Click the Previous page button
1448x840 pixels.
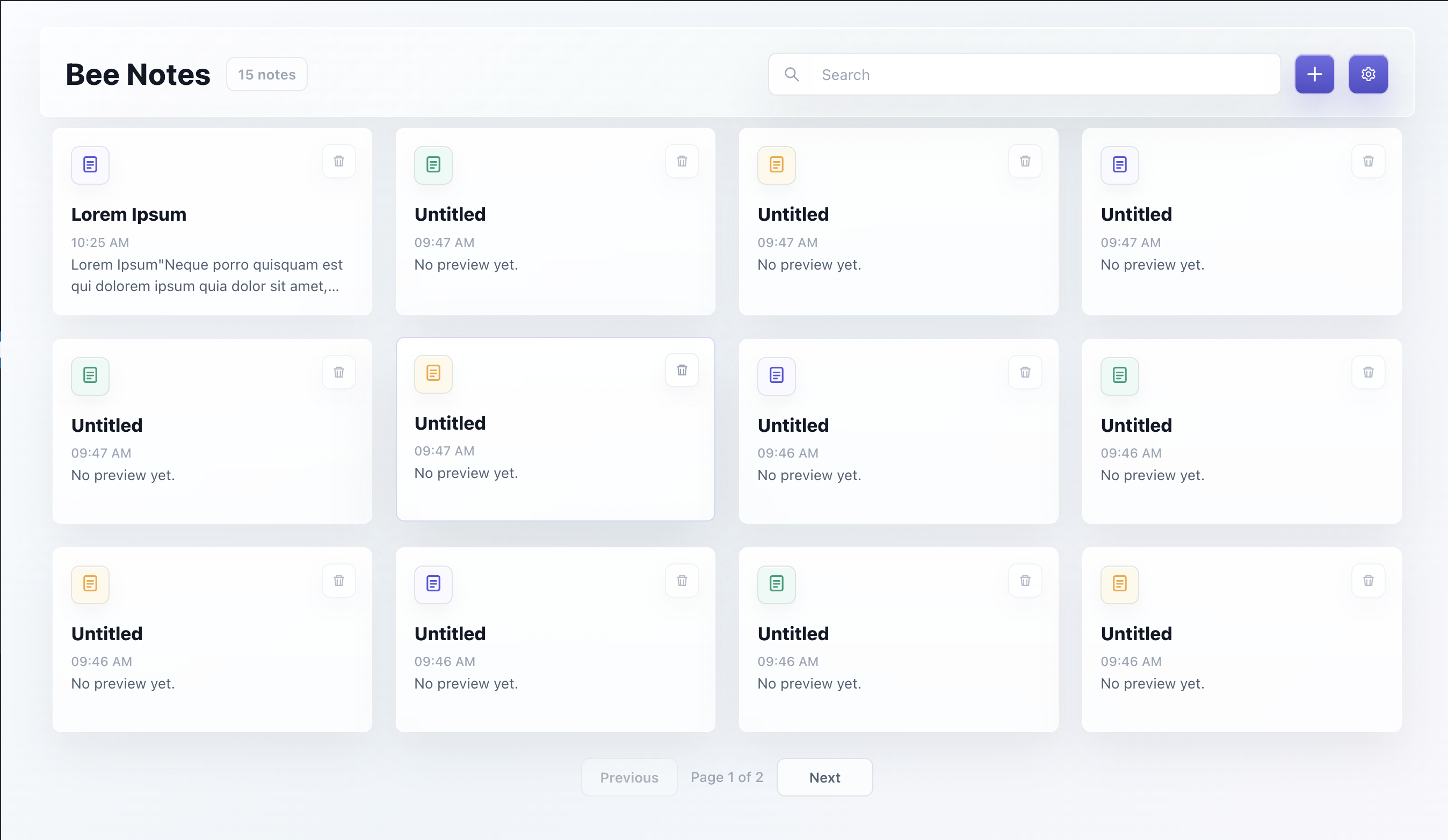(629, 777)
